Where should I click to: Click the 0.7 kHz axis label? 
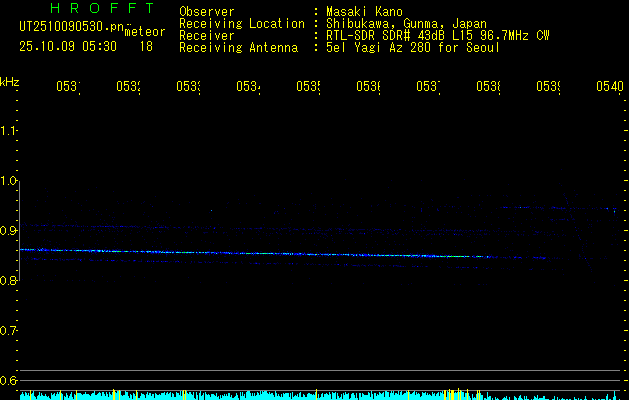[8, 331]
